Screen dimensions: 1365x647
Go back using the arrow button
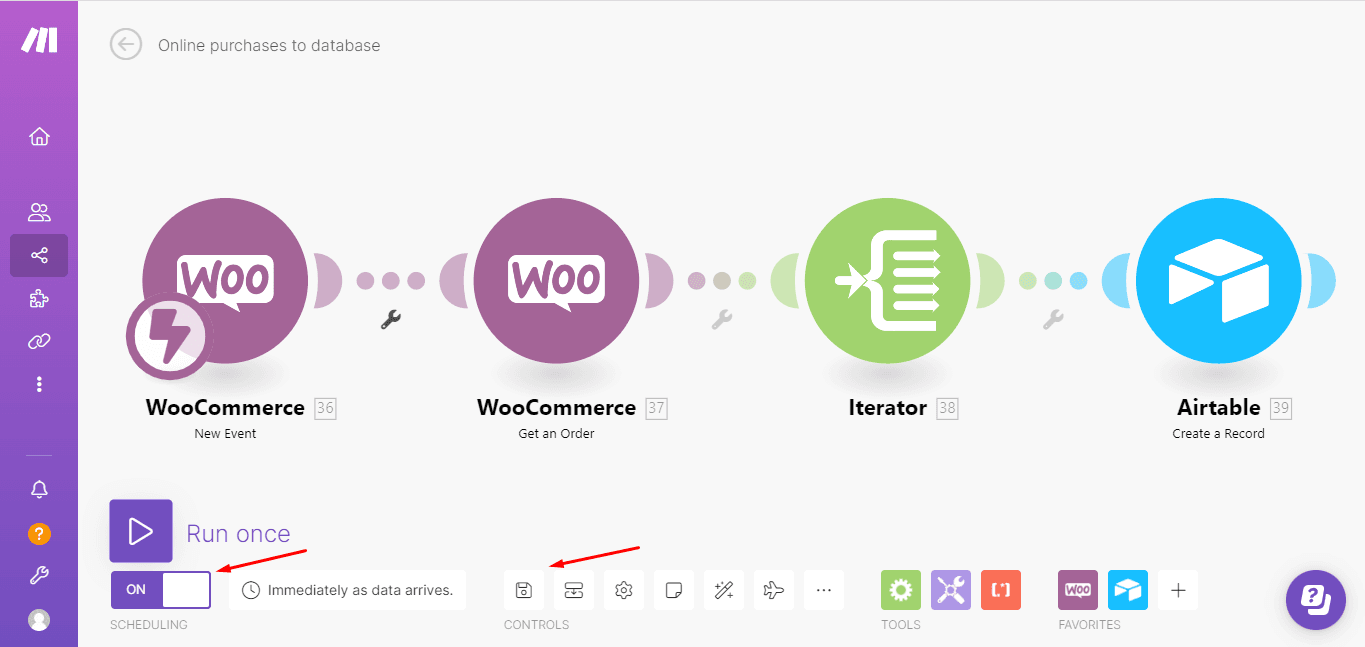(126, 45)
